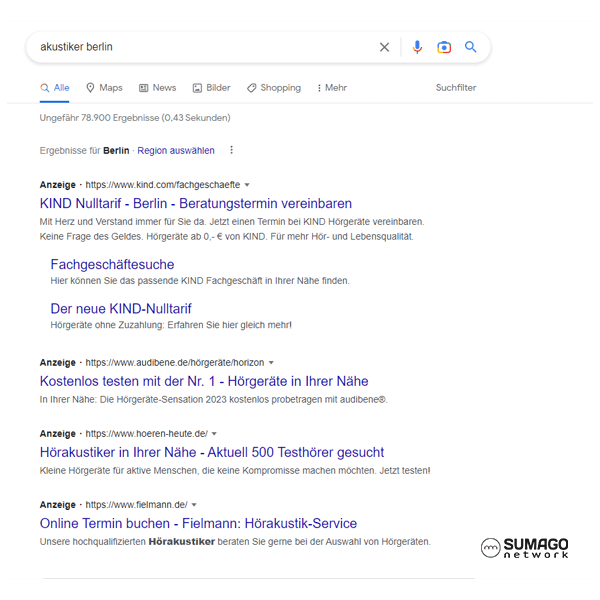This screenshot has height=600, width=600.
Task: Click Kleine Hörgeräte für aktive Menschen text
Action: tap(235, 471)
